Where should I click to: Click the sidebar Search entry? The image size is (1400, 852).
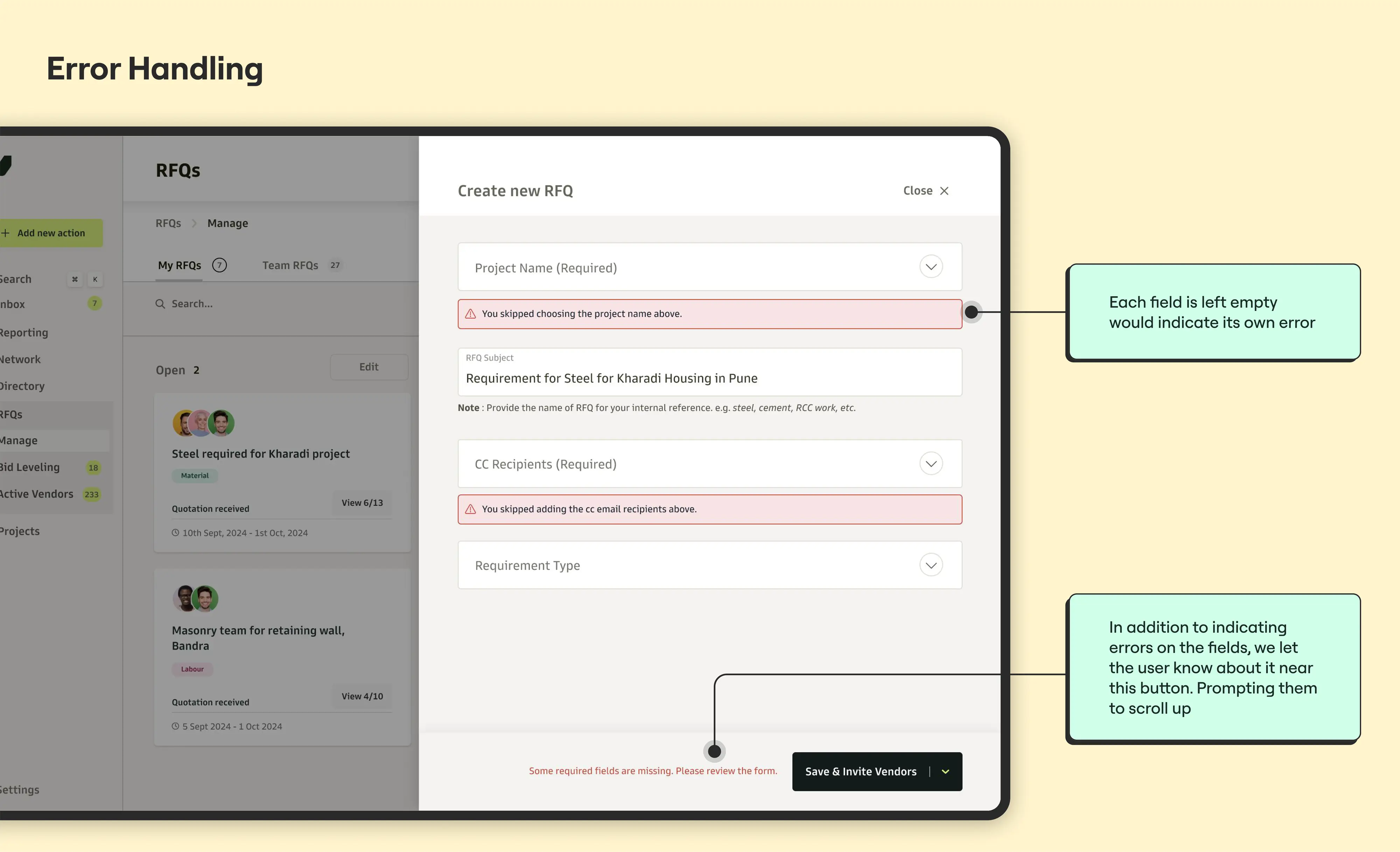pos(16,279)
